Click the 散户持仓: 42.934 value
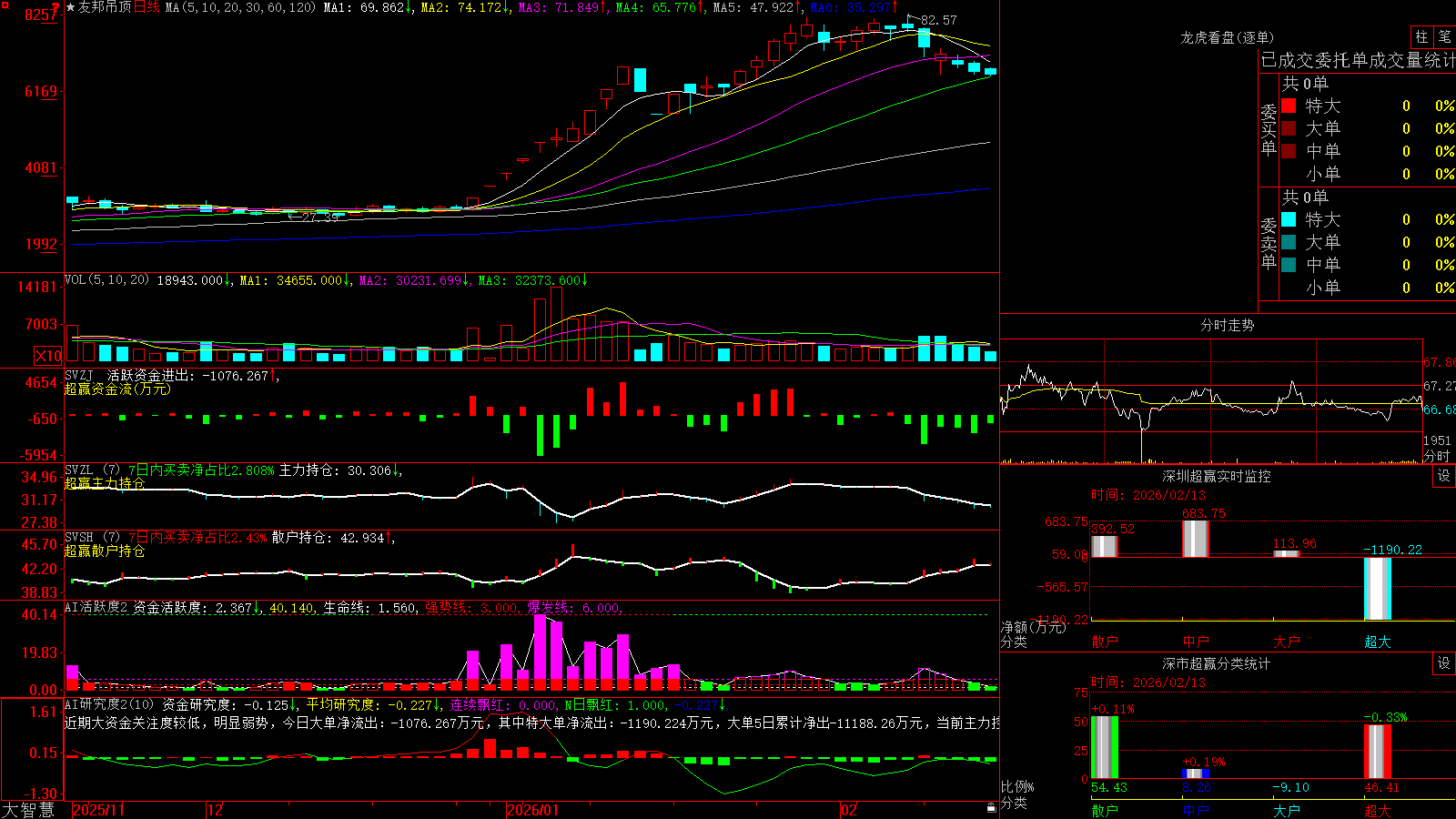 click(328, 538)
